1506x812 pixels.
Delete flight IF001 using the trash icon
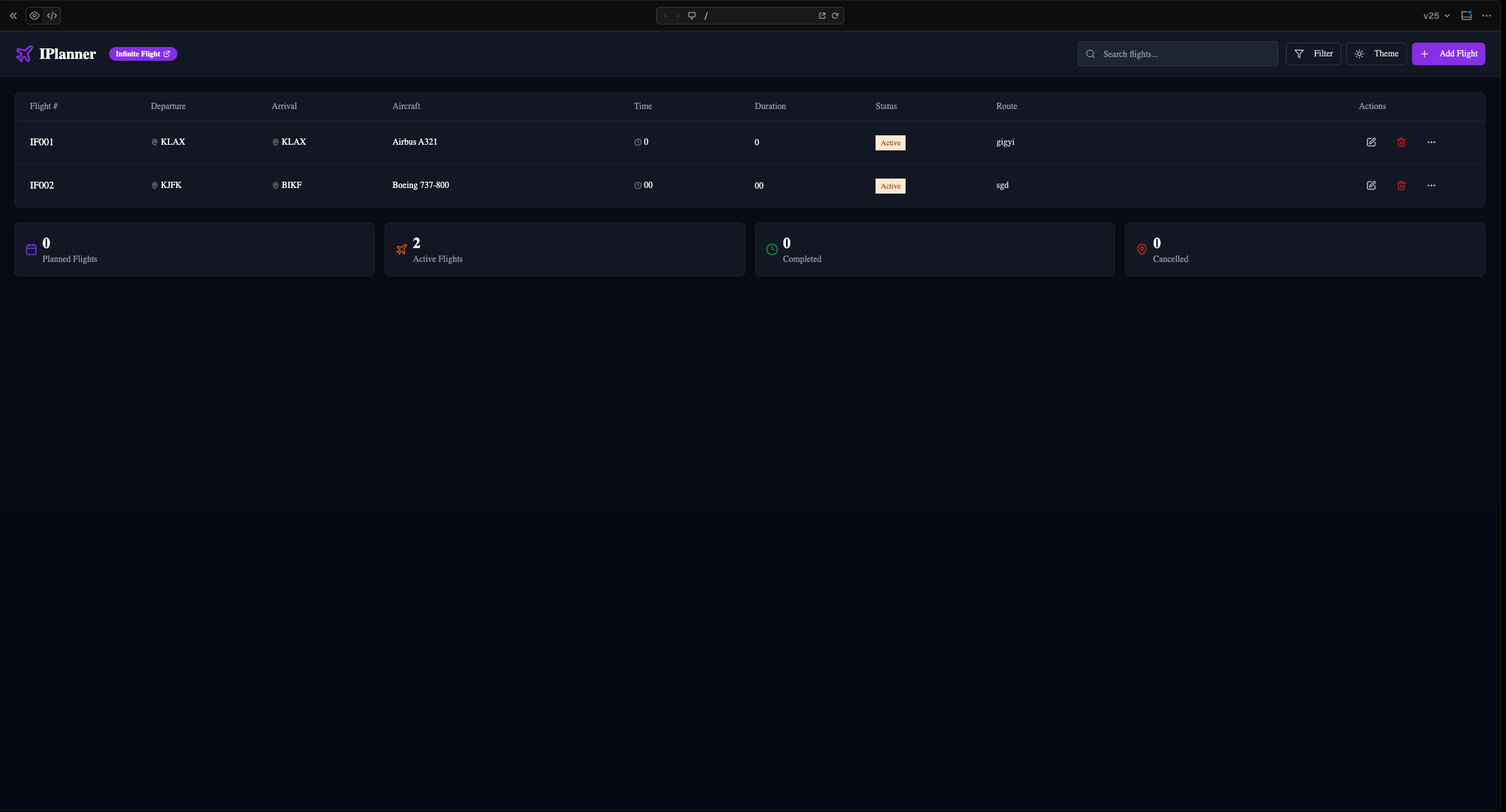click(x=1401, y=142)
